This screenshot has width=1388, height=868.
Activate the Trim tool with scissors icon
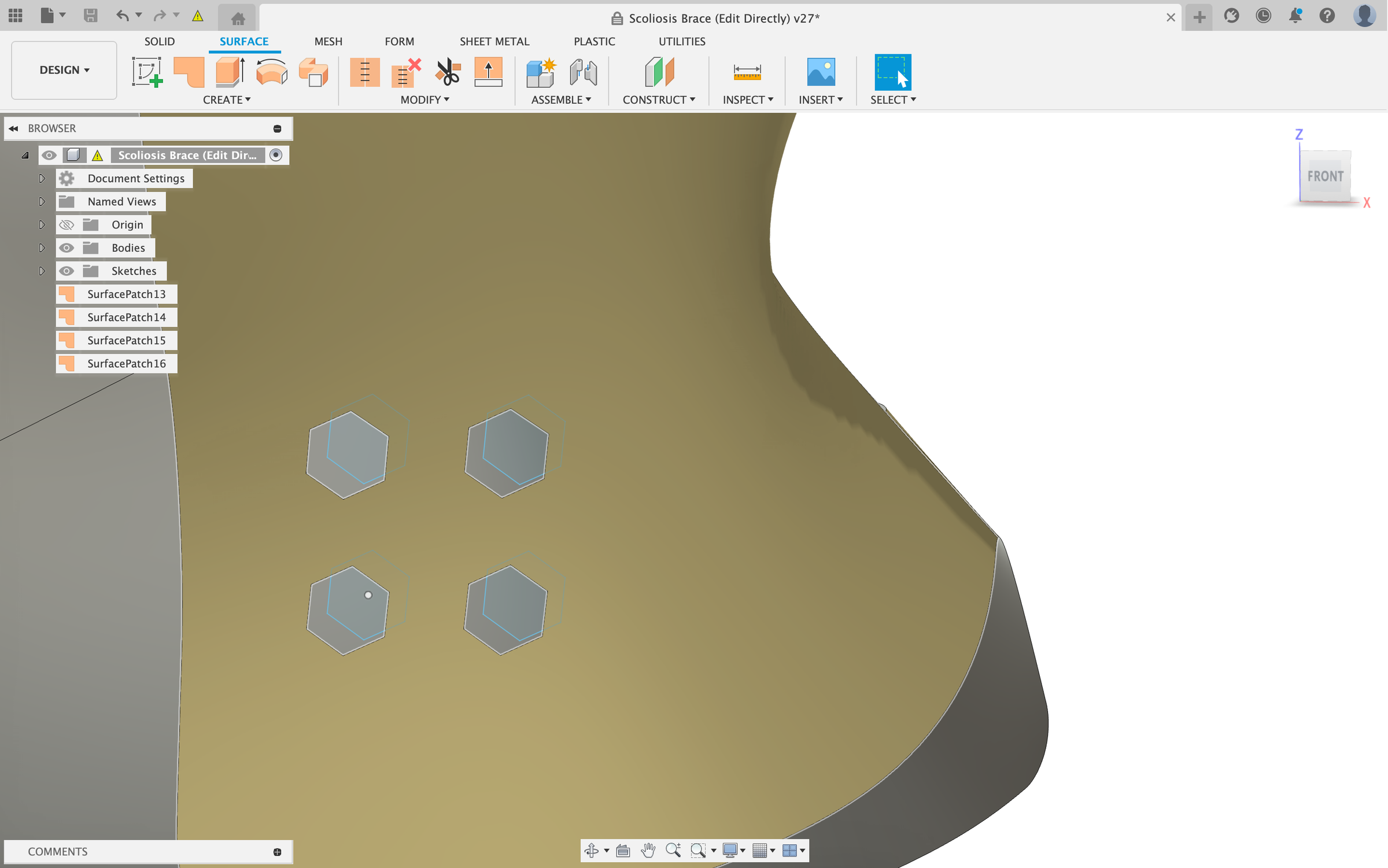coord(446,72)
